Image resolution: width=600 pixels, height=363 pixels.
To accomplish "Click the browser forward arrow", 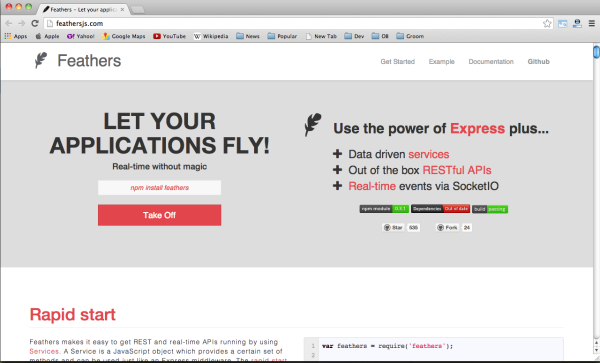I will pos(21,23).
